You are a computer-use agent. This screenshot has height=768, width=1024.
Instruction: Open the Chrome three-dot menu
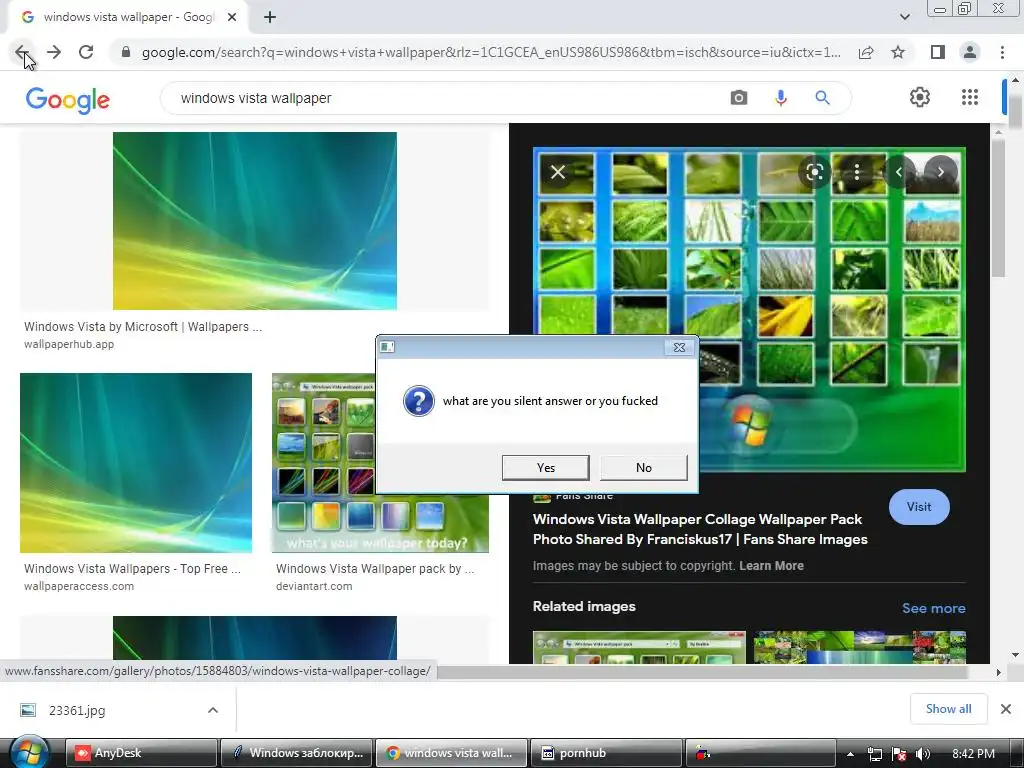click(1002, 52)
